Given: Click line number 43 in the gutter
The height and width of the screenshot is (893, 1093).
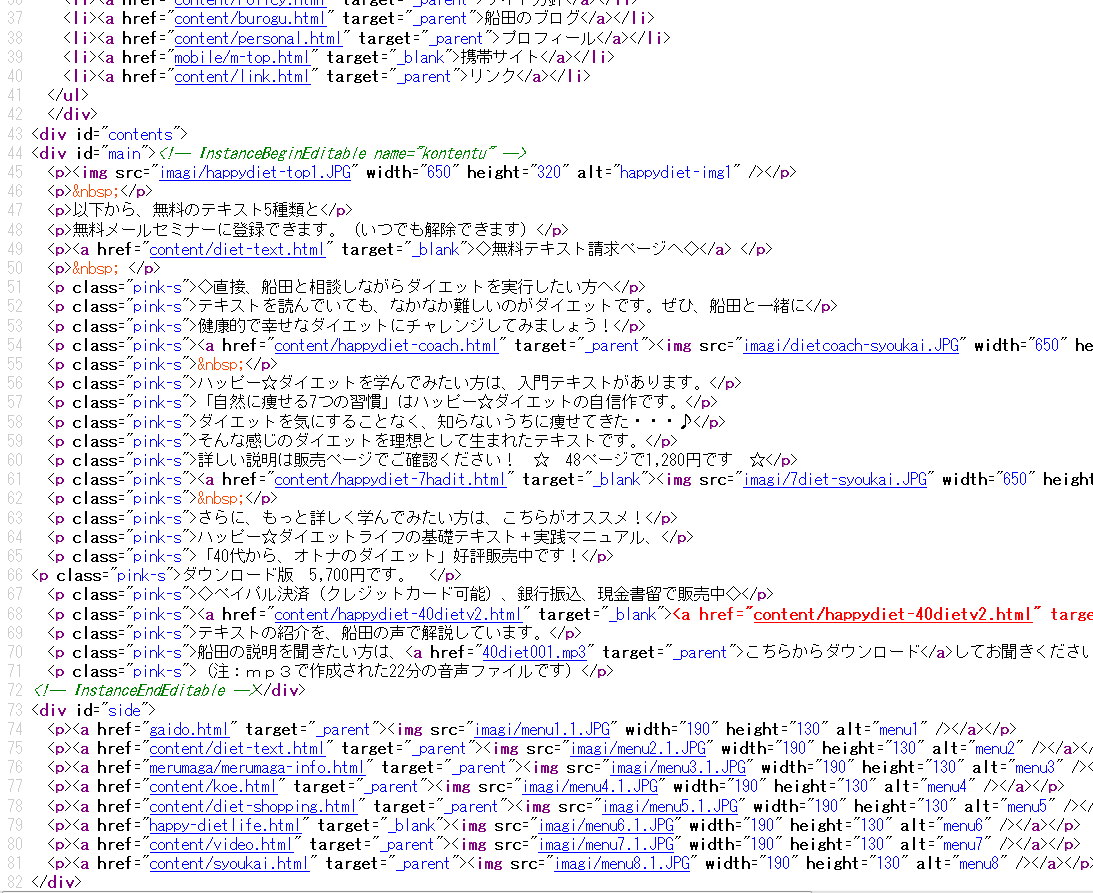Looking at the screenshot, I should click(15, 134).
